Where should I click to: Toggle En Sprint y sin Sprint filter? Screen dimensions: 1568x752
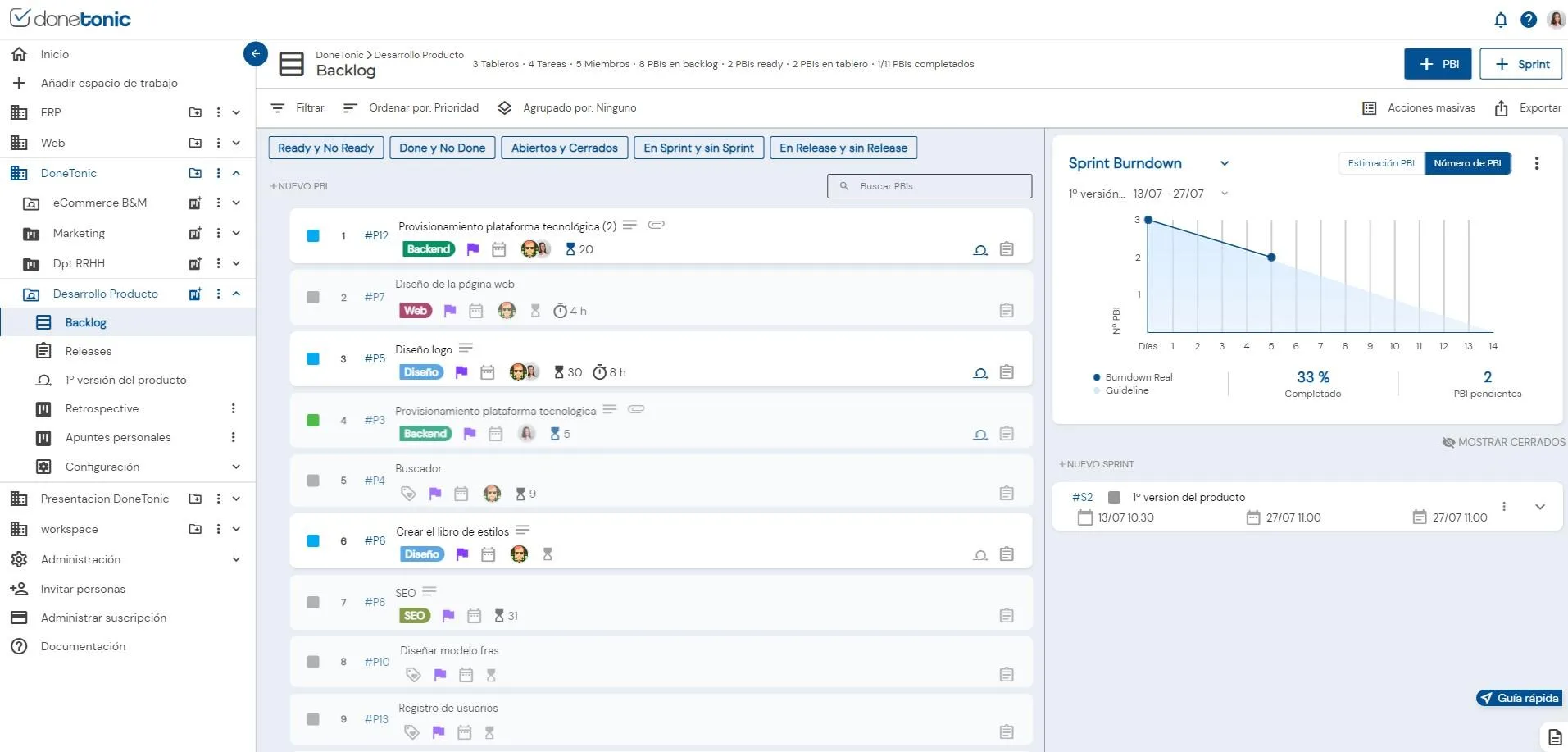[698, 148]
